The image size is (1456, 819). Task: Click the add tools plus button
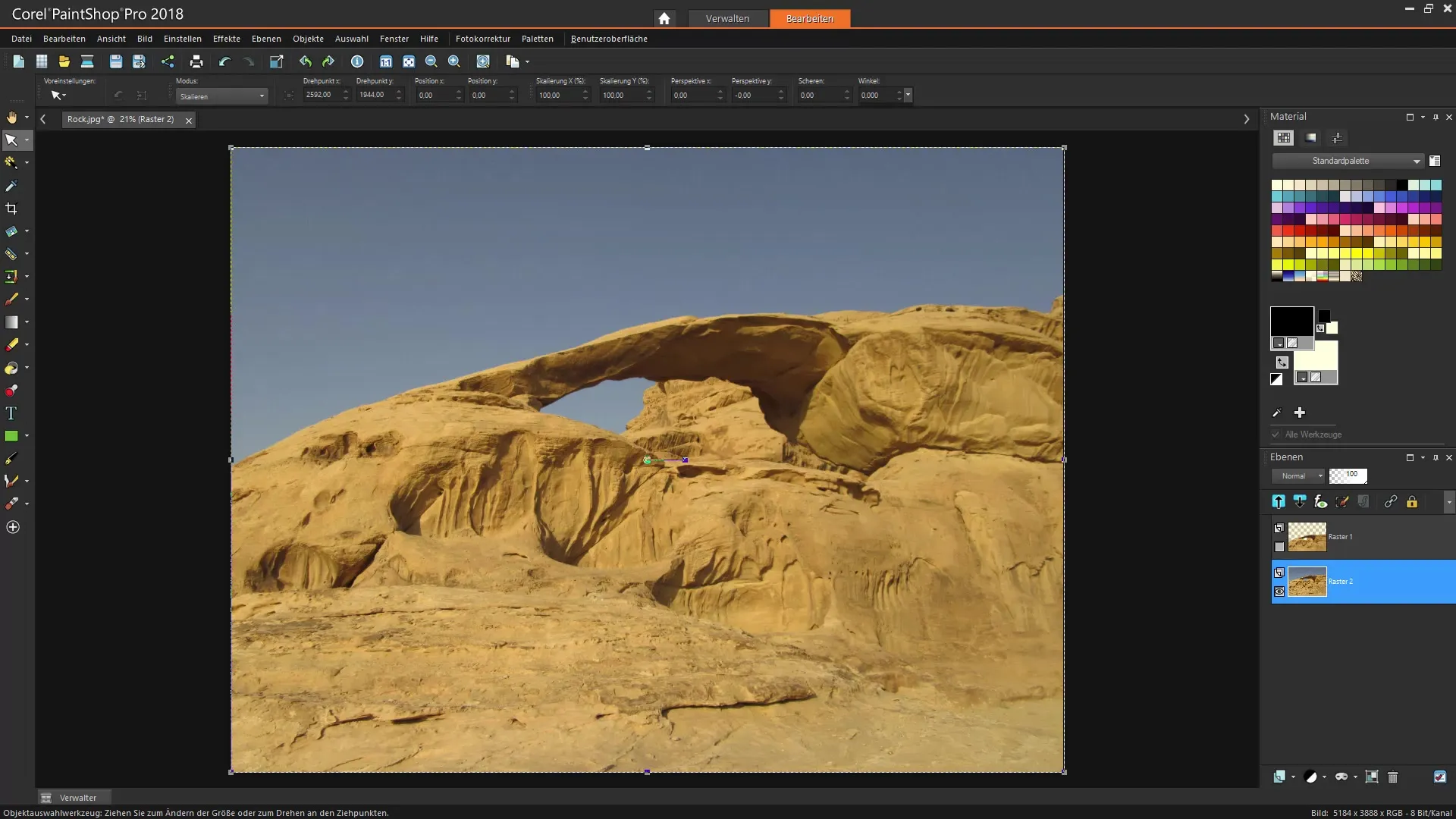pyautogui.click(x=13, y=527)
